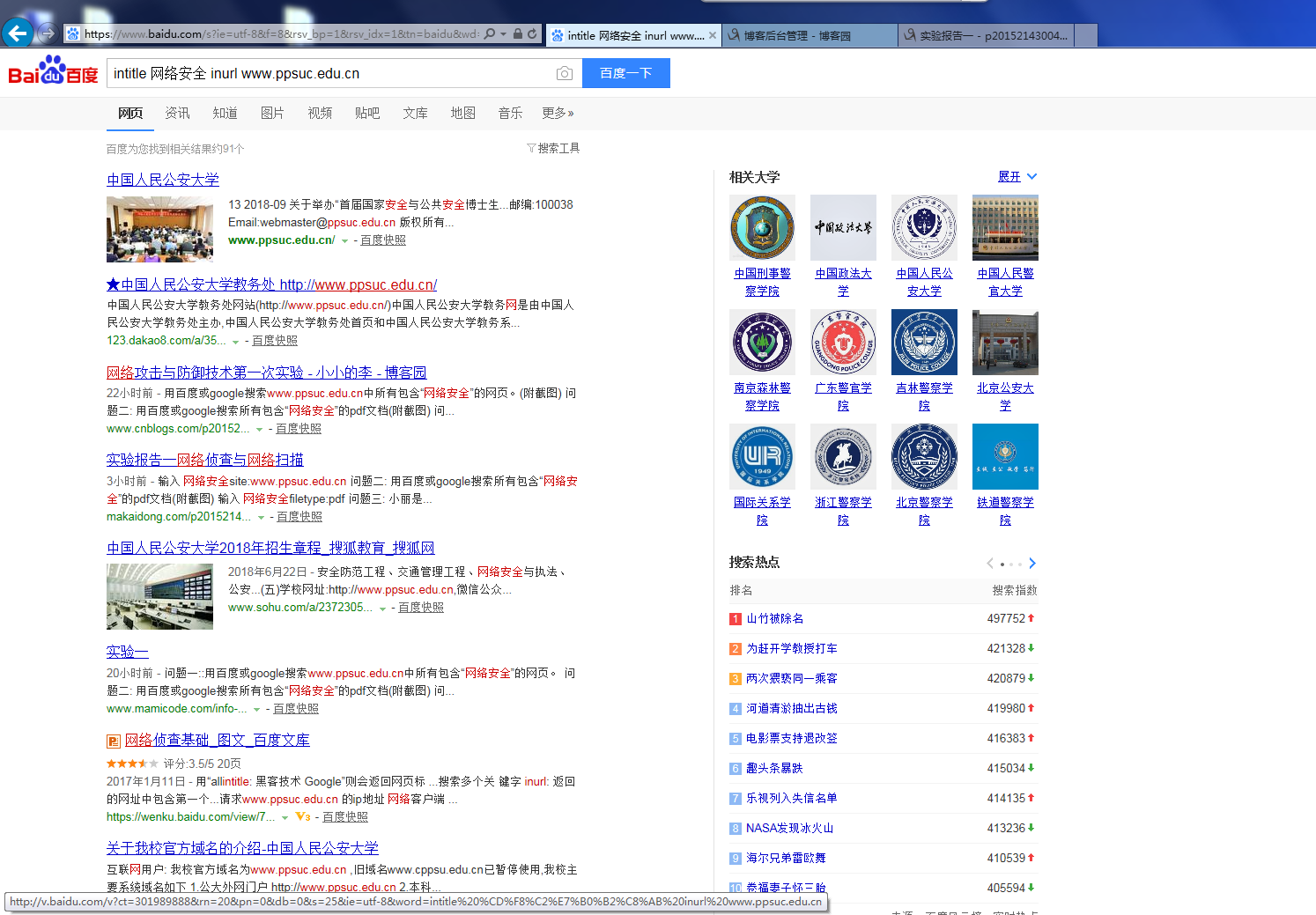This screenshot has height=915, width=1316.
Task: Open the 国际关系学院 UIR logo
Action: (x=762, y=456)
